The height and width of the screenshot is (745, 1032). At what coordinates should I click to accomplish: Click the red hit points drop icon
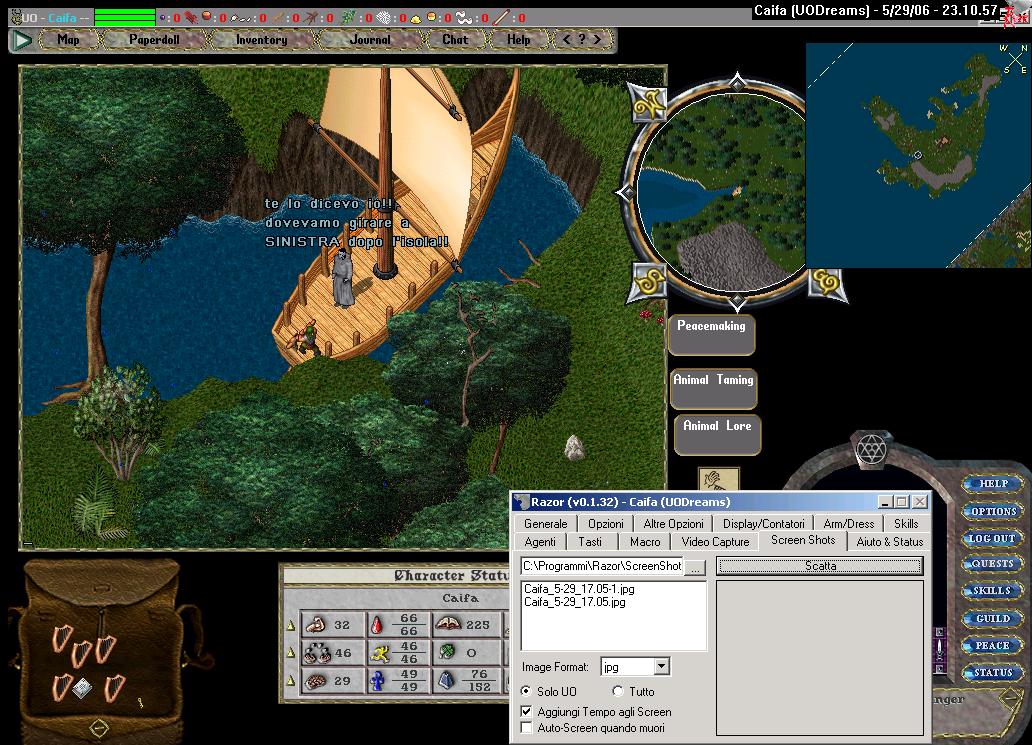[377, 624]
